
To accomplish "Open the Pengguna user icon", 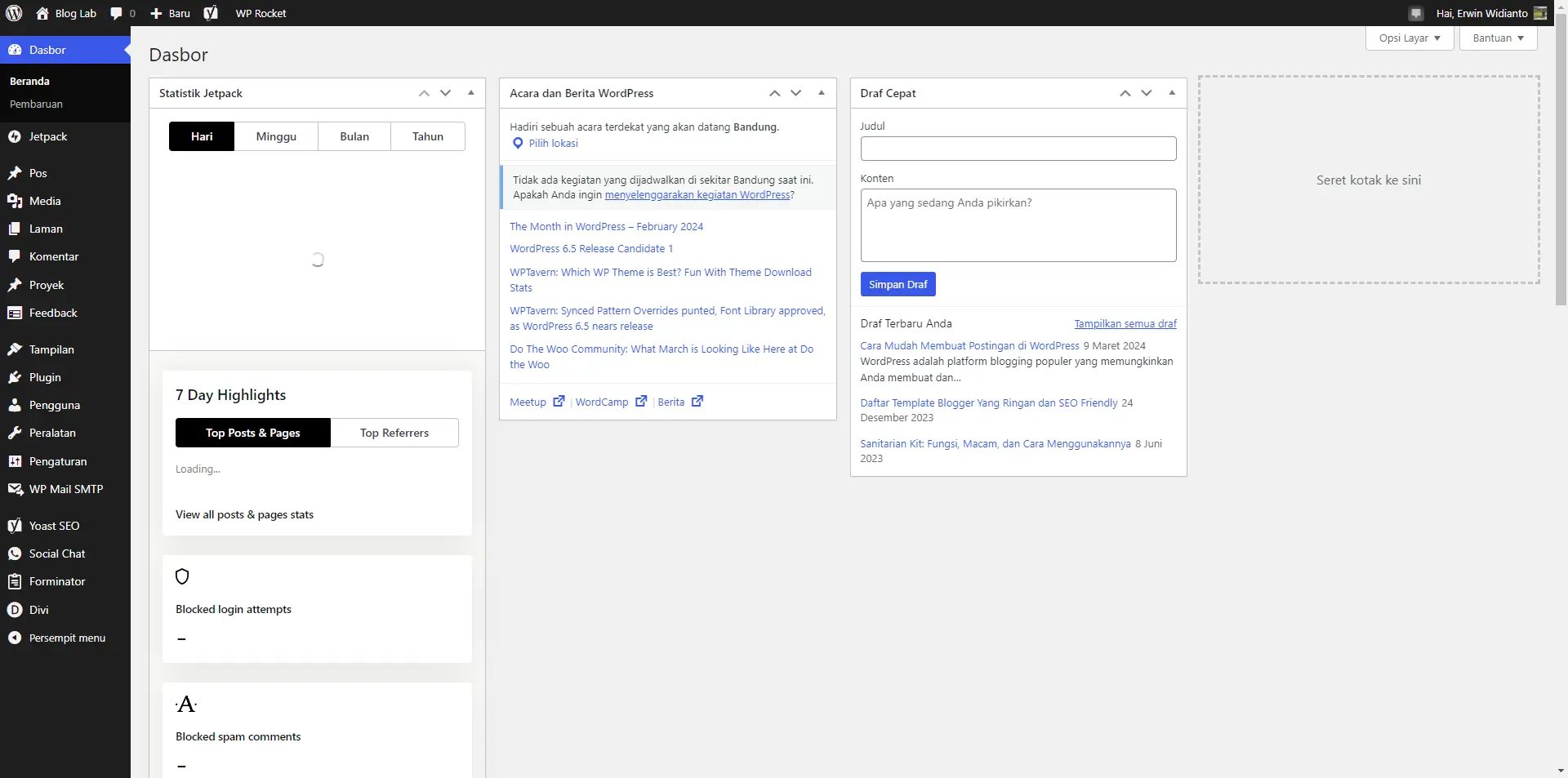I will (x=15, y=405).
